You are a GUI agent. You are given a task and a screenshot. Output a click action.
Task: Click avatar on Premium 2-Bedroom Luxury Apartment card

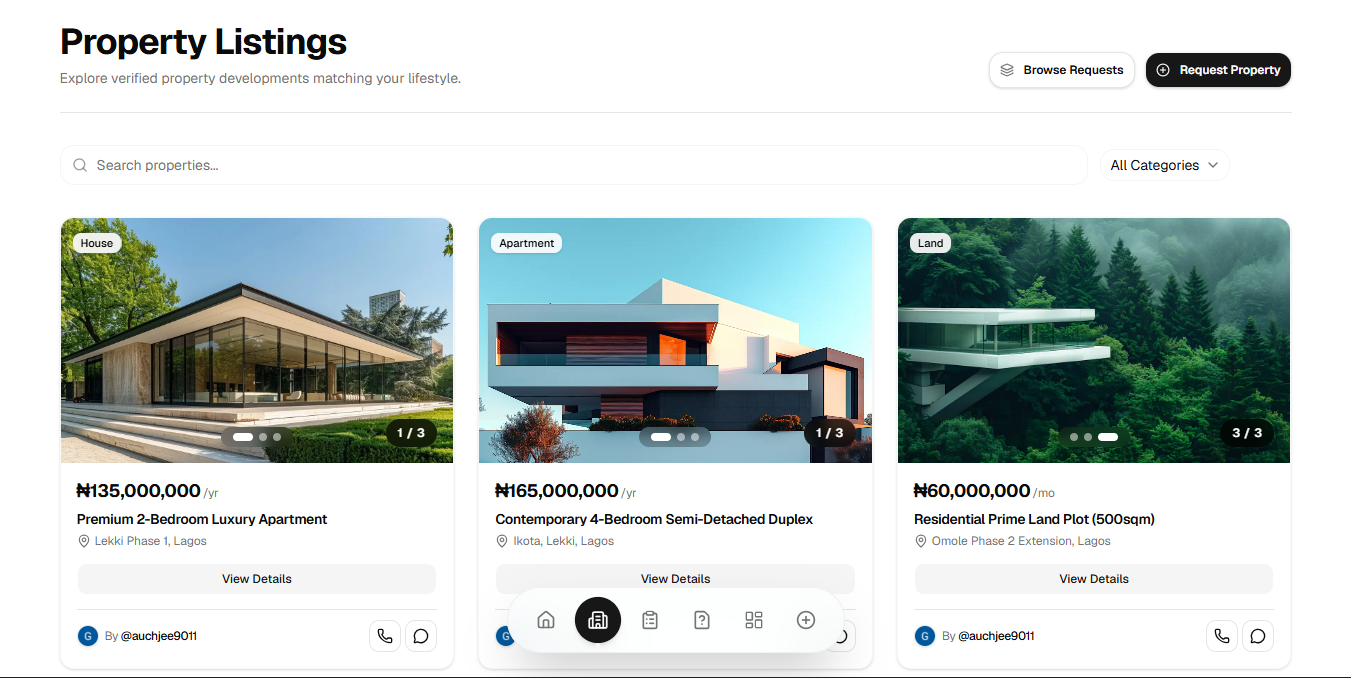pyautogui.click(x=88, y=636)
